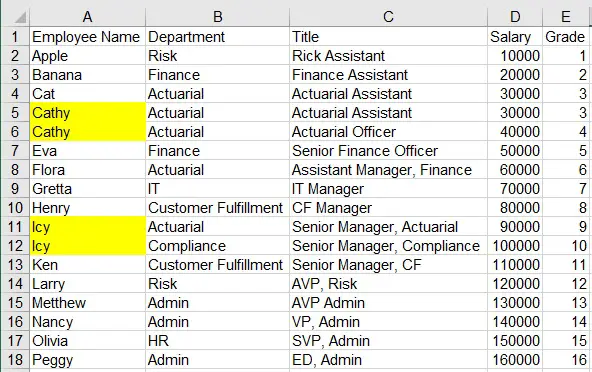Click the Select All corner triangle
This screenshot has height=372, width=592.
21,17
